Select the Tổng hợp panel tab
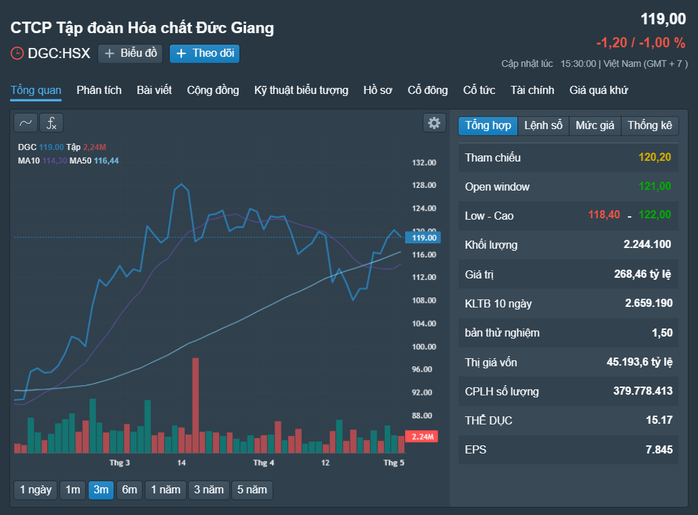 coord(488,126)
